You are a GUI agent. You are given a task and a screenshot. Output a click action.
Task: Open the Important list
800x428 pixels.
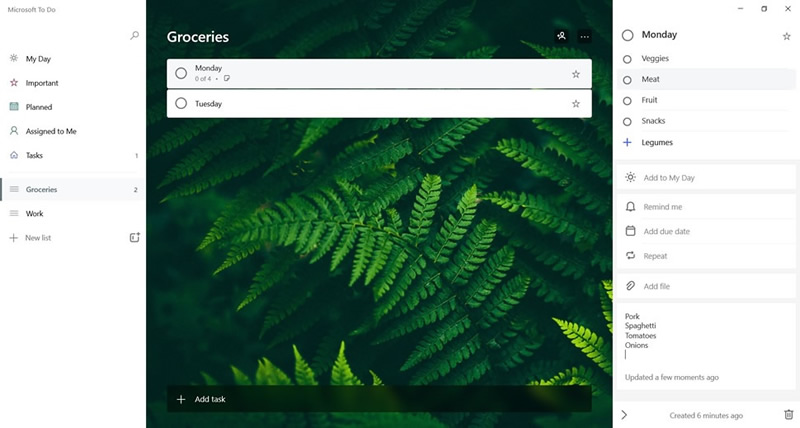click(72, 83)
